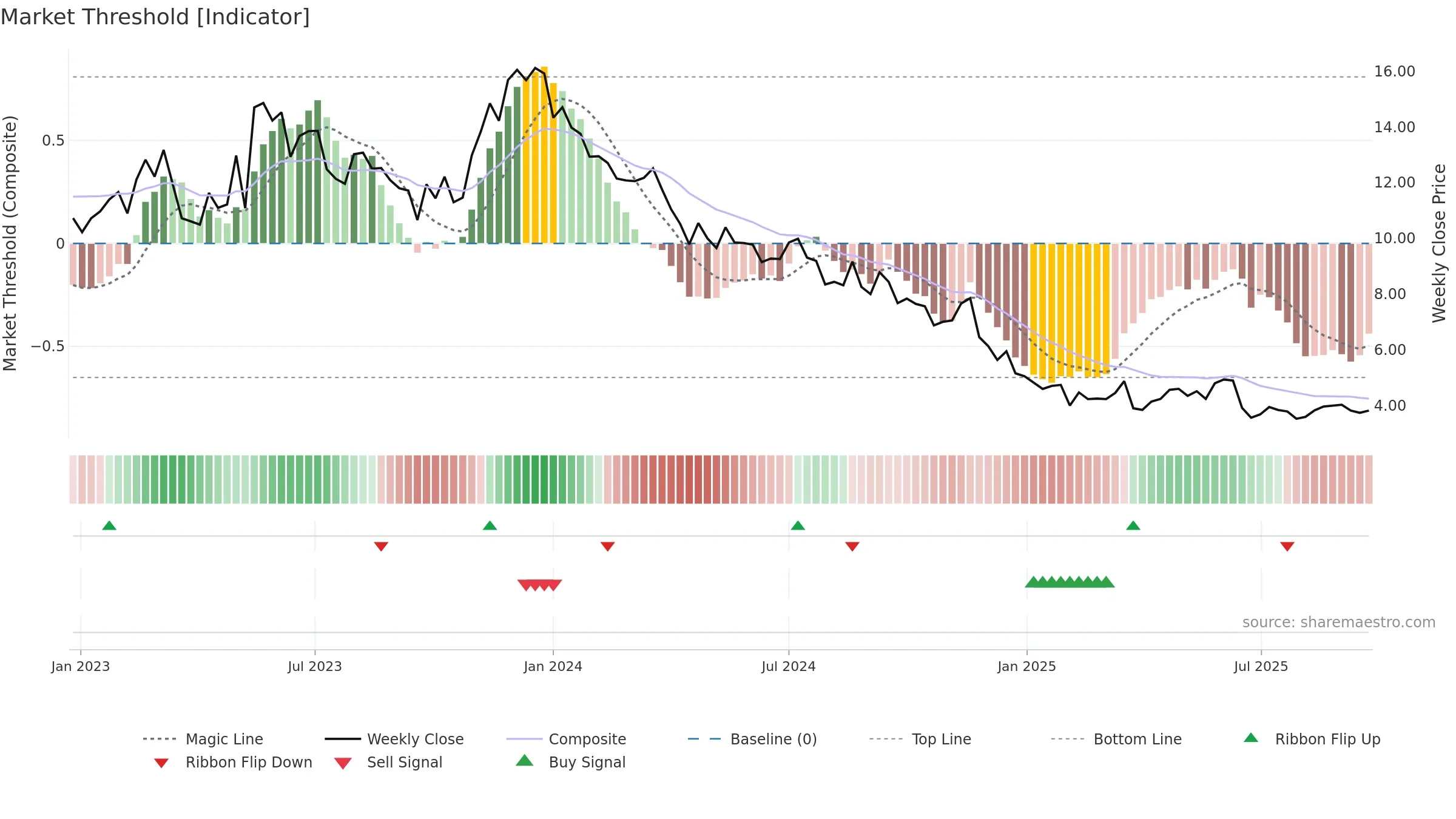Click the red flip-down triangle in early 2024
The width and height of the screenshot is (1456, 819).
(607, 547)
